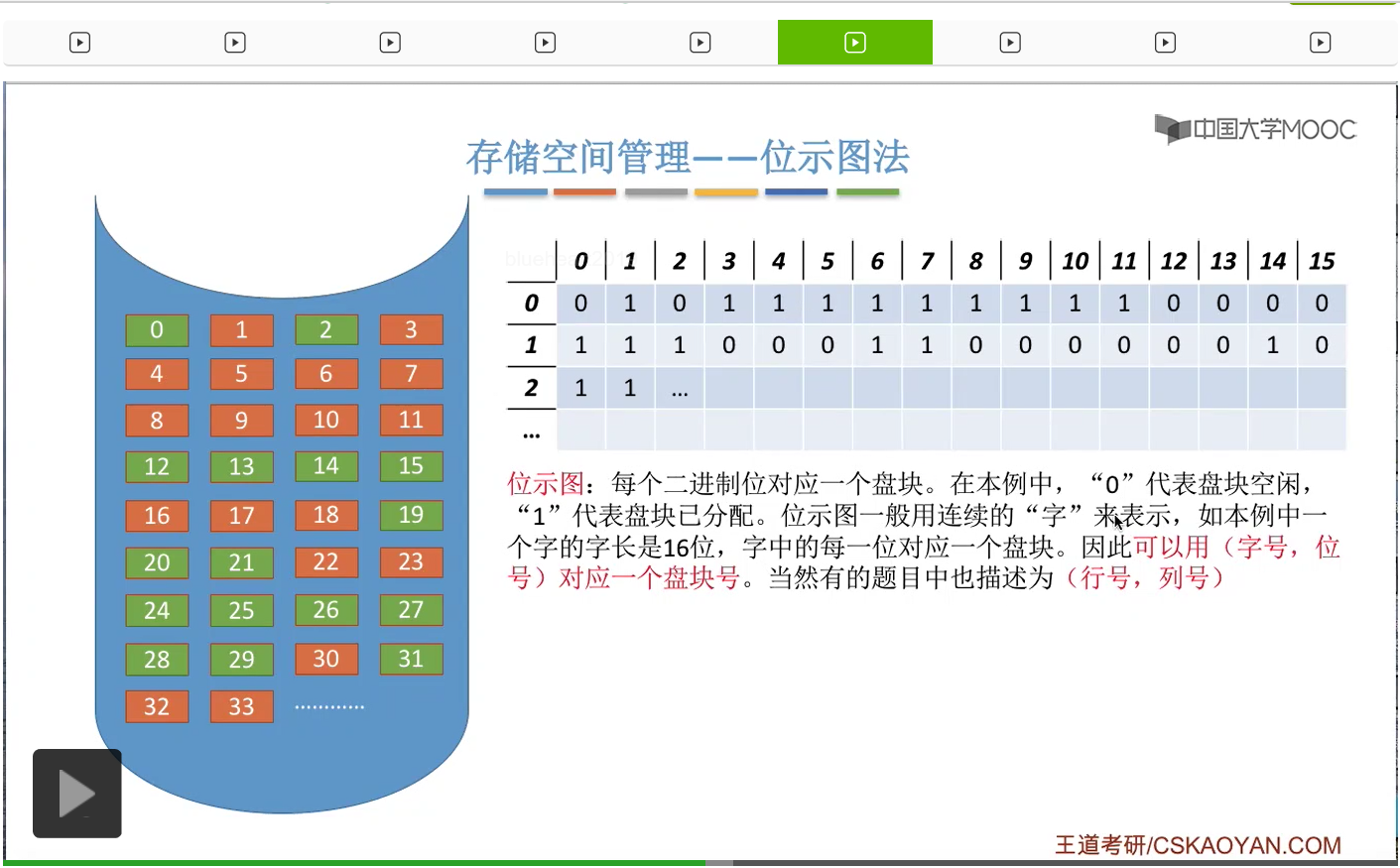This screenshot has height=868, width=1400.
Task: Click orange disk block 33
Action: 241,706
